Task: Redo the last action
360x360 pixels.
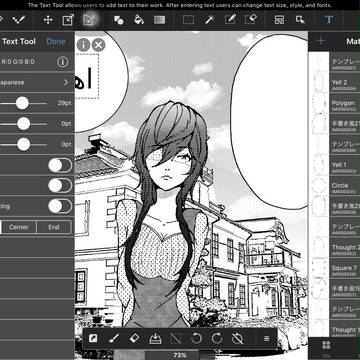Action: [217, 339]
